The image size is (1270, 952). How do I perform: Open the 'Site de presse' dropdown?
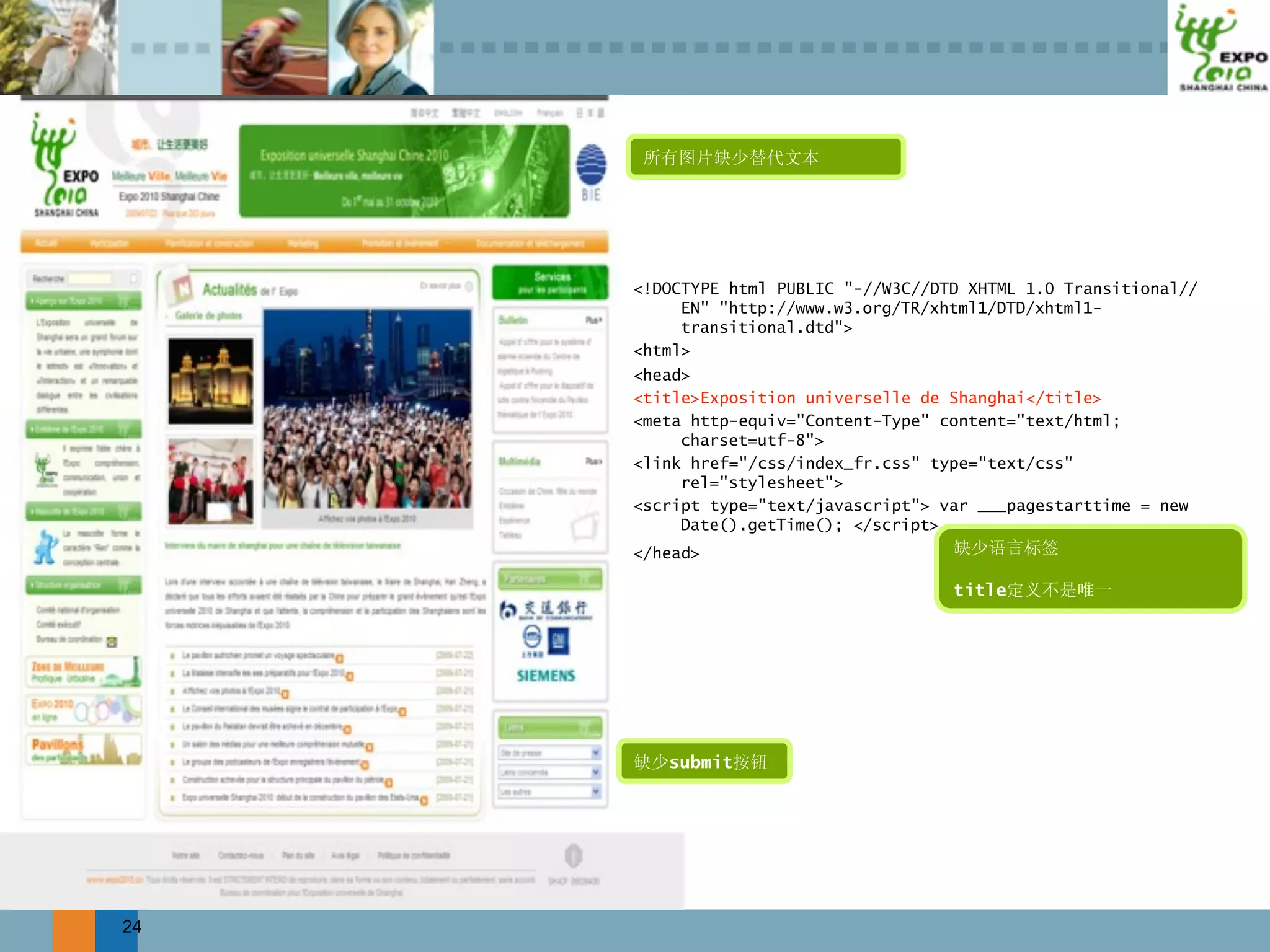tap(550, 753)
